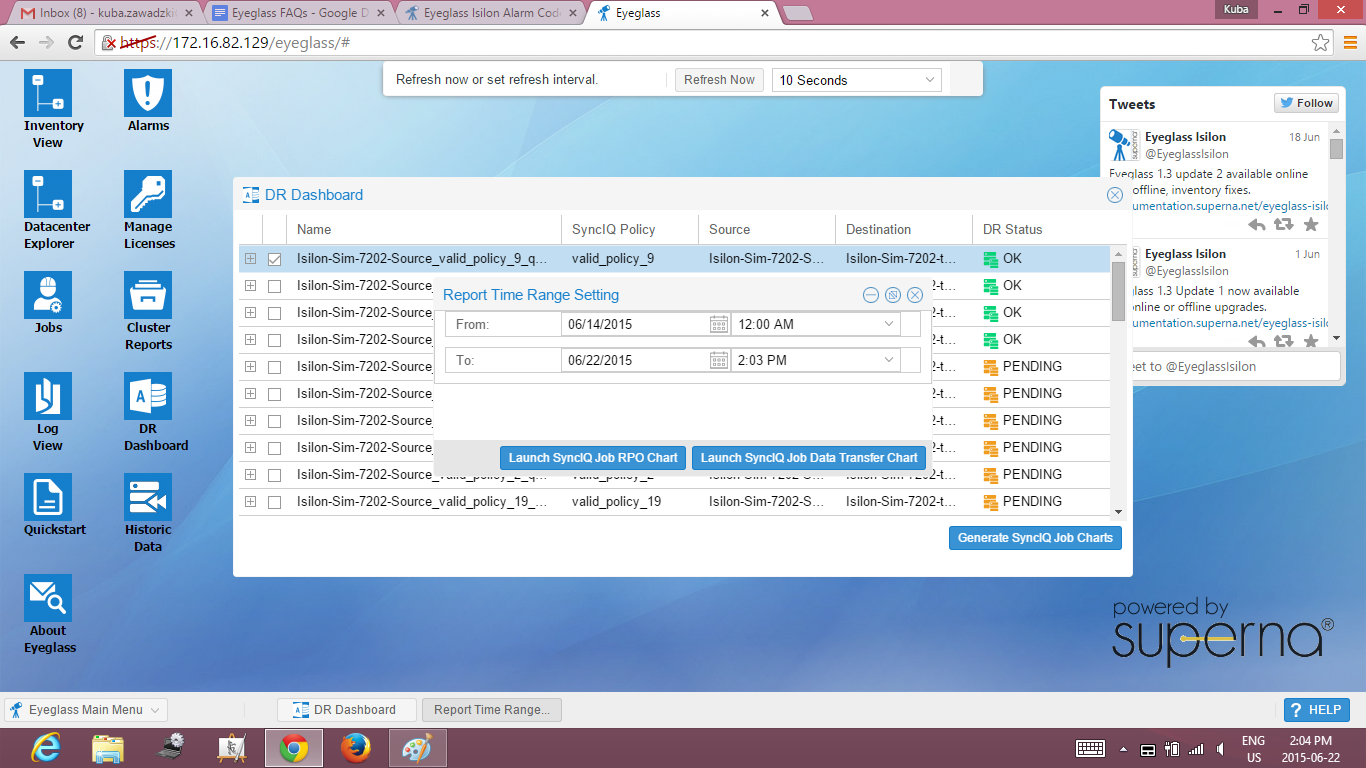Click Launch SyncIQ Job Data Transfer Chart
The image size is (1366, 768).
[x=809, y=458]
